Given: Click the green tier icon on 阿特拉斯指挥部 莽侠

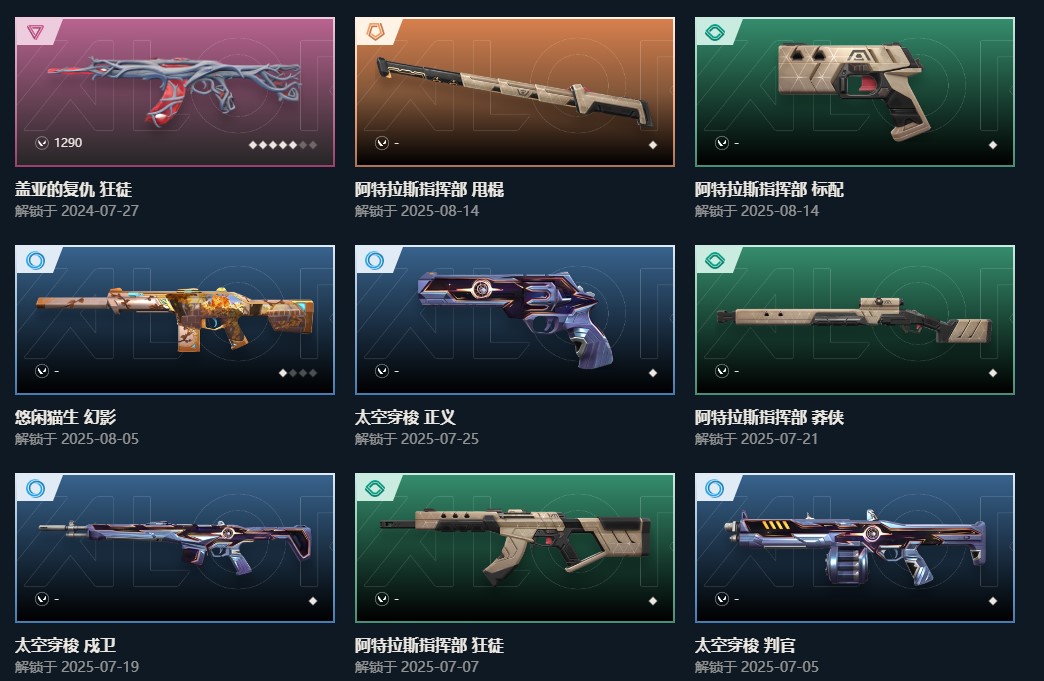Looking at the screenshot, I should pos(715,260).
